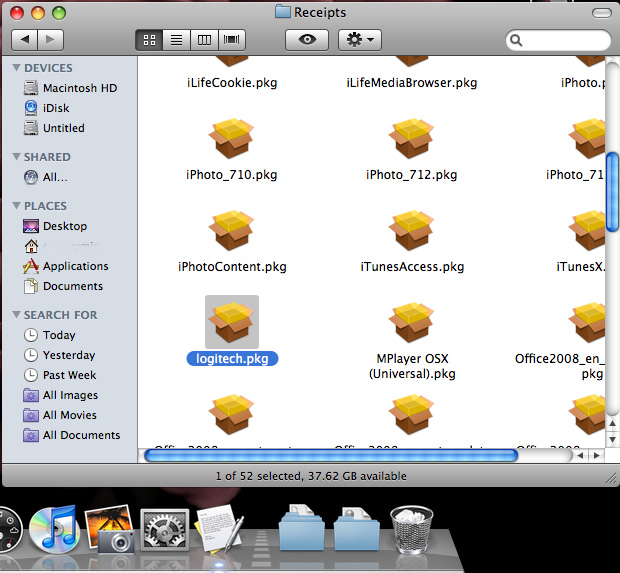Click the status bar selection text

311,476
